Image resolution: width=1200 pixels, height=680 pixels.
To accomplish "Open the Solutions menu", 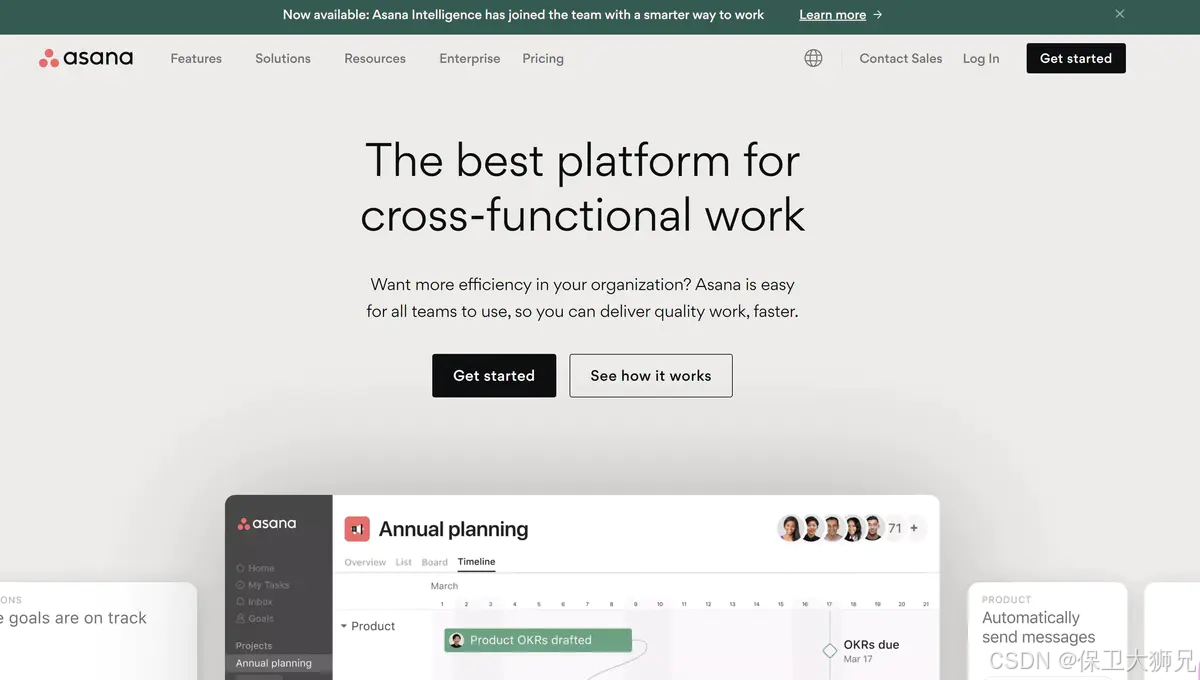I will coord(283,58).
